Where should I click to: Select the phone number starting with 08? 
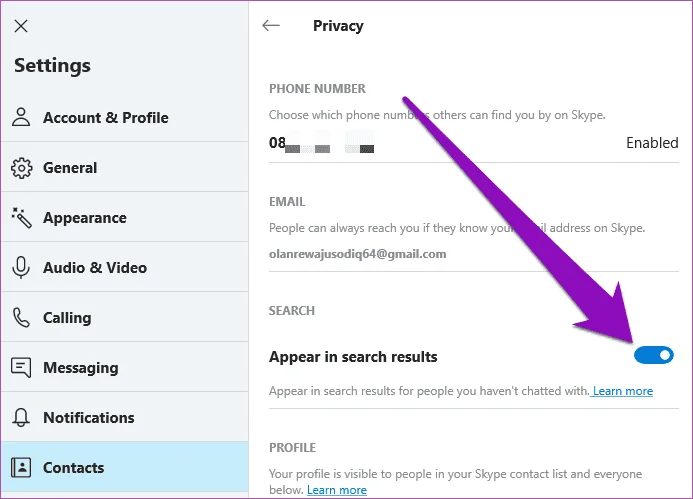click(x=321, y=143)
